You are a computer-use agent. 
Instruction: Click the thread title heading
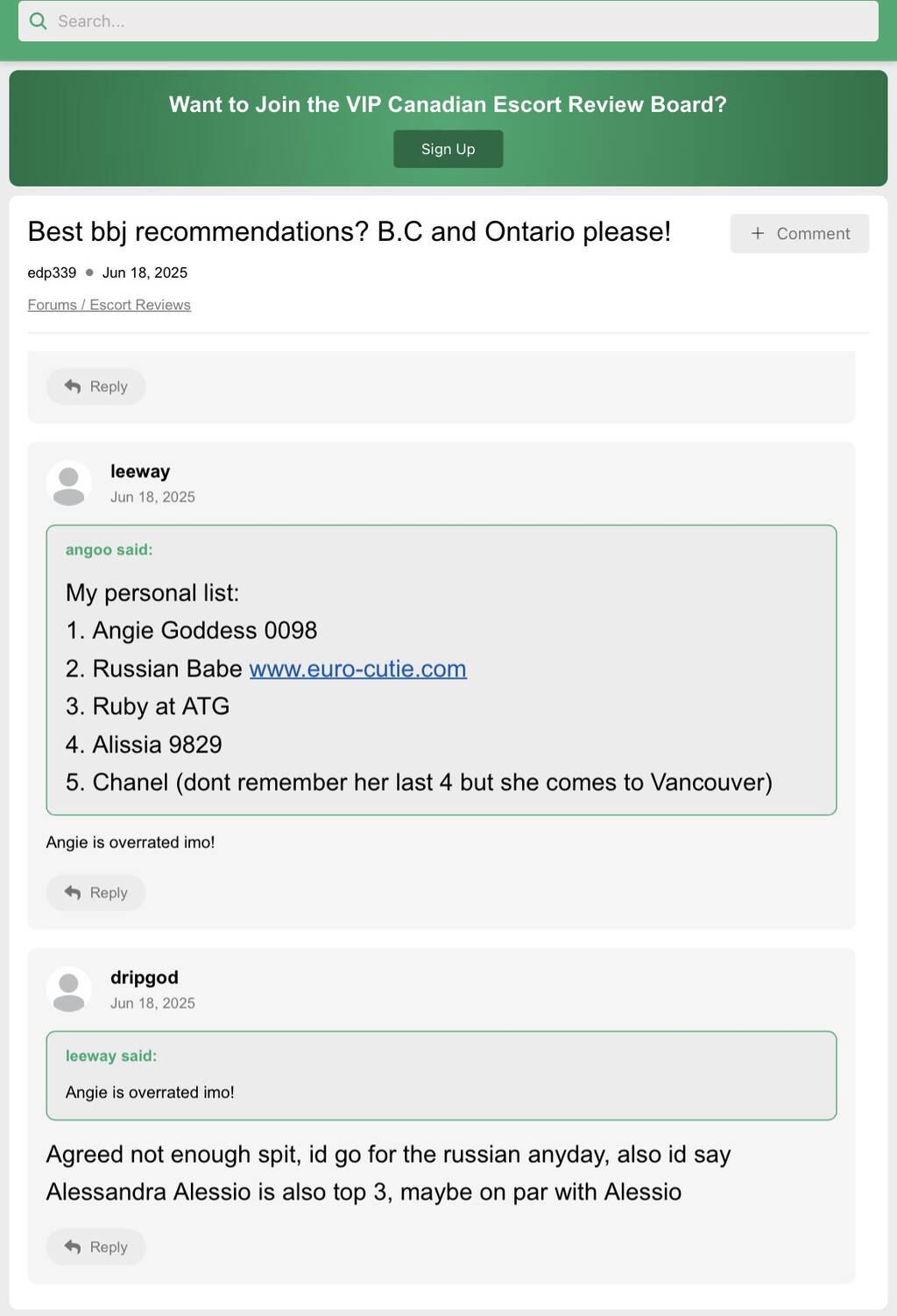tap(349, 232)
